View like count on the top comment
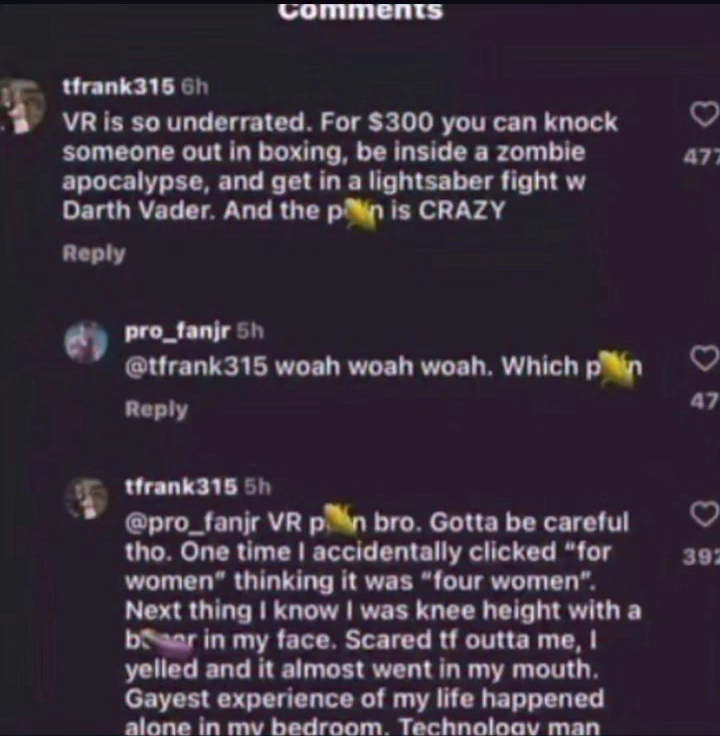This screenshot has height=736, width=720. pos(701,157)
